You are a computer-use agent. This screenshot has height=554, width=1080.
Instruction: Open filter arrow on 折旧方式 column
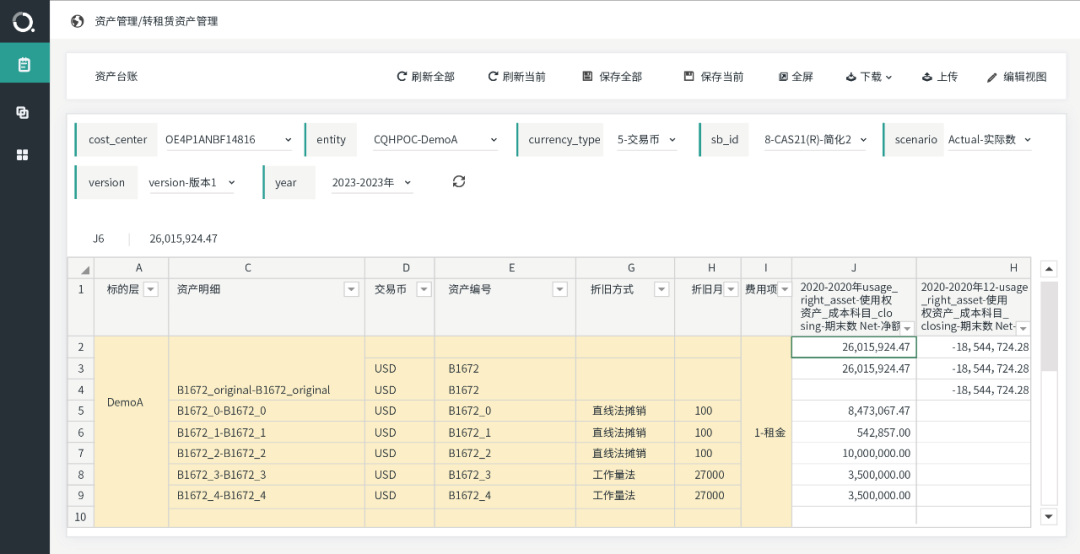coord(661,289)
